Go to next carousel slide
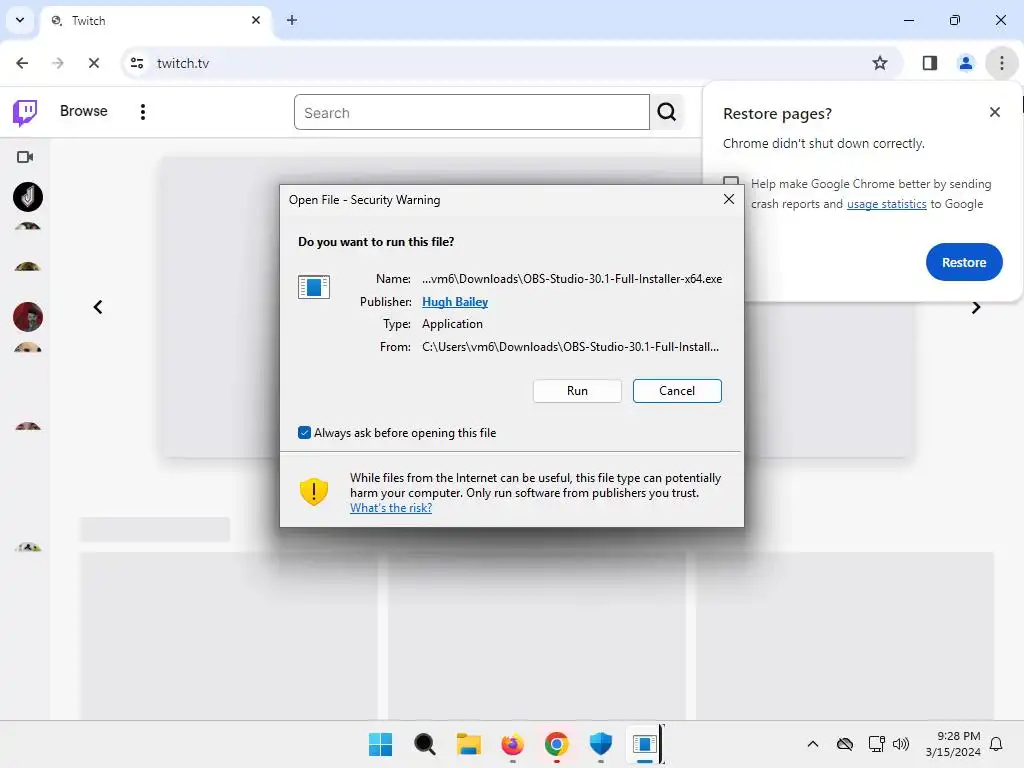The width and height of the screenshot is (1024, 768). [976, 308]
